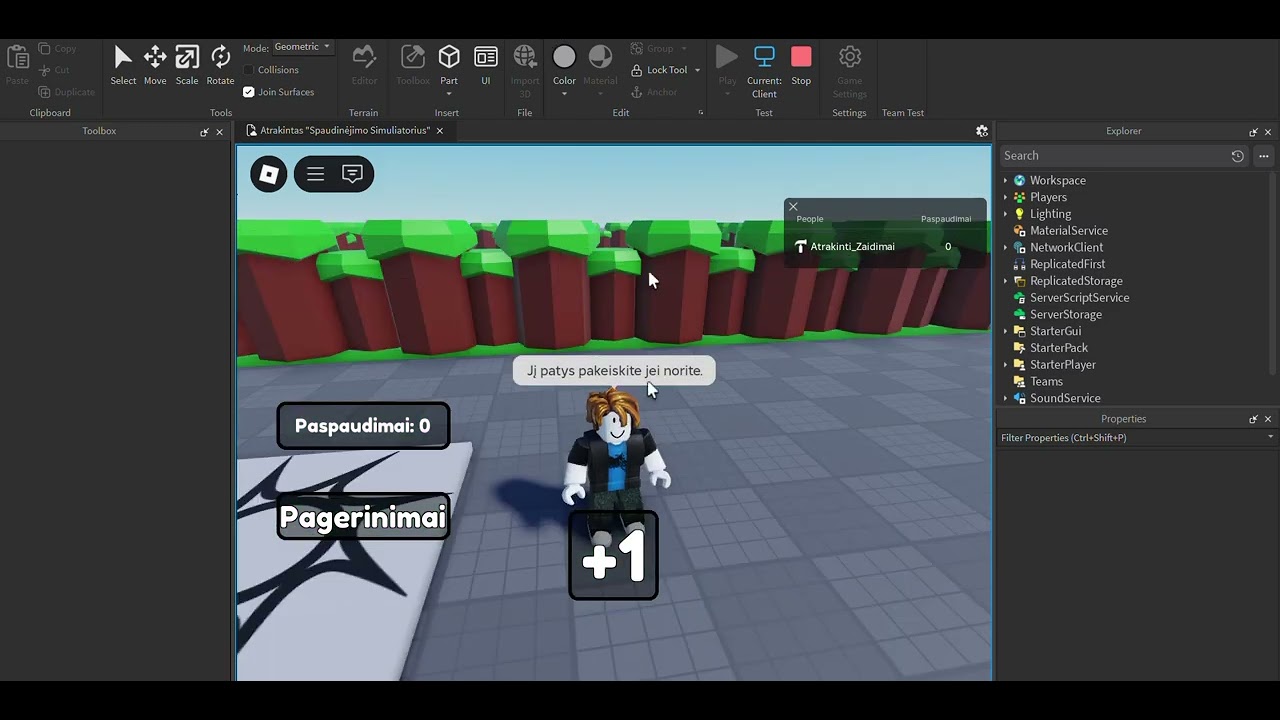Screen dimensions: 1280x720
Task: Open Game Settings
Action: pos(849,70)
